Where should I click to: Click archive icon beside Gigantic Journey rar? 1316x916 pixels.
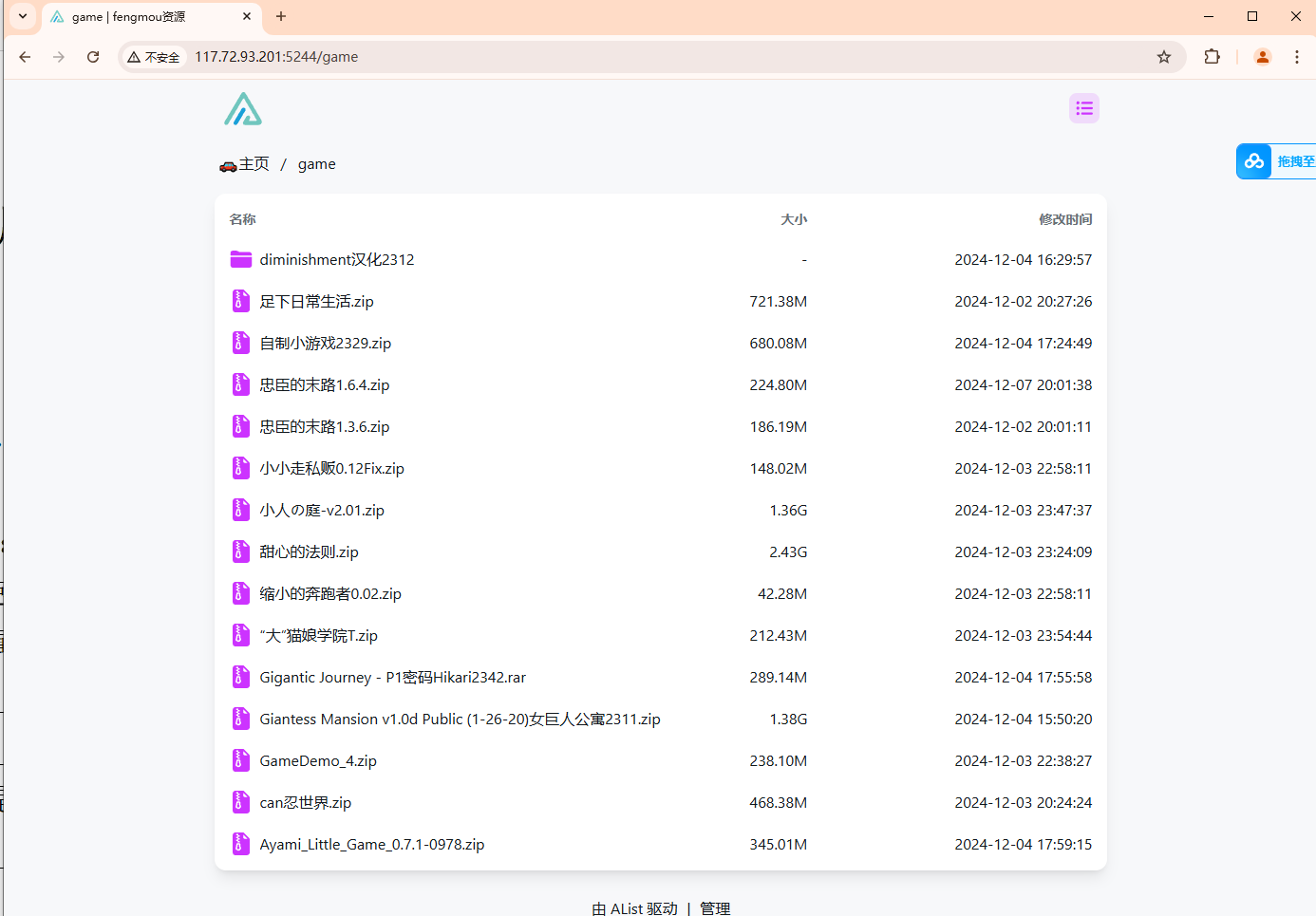[x=241, y=677]
